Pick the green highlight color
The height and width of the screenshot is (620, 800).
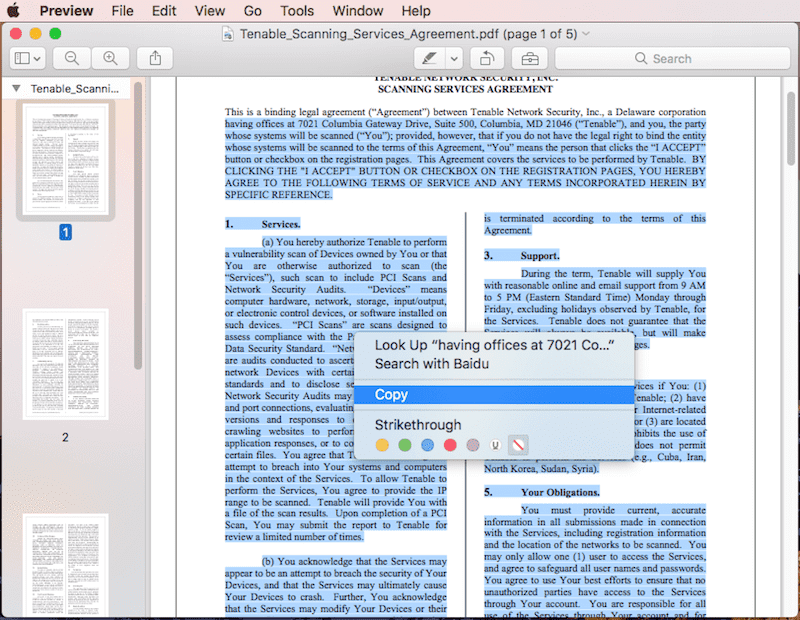coord(405,445)
